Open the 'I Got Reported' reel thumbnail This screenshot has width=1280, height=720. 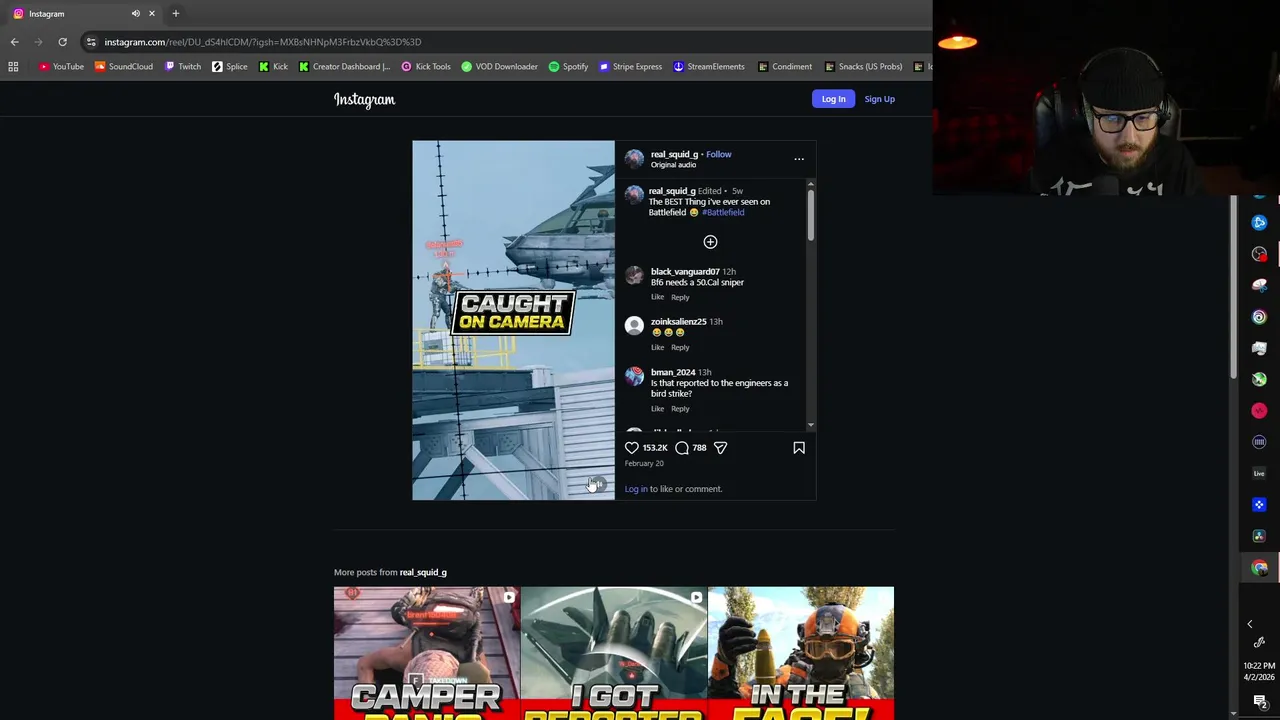coord(613,653)
